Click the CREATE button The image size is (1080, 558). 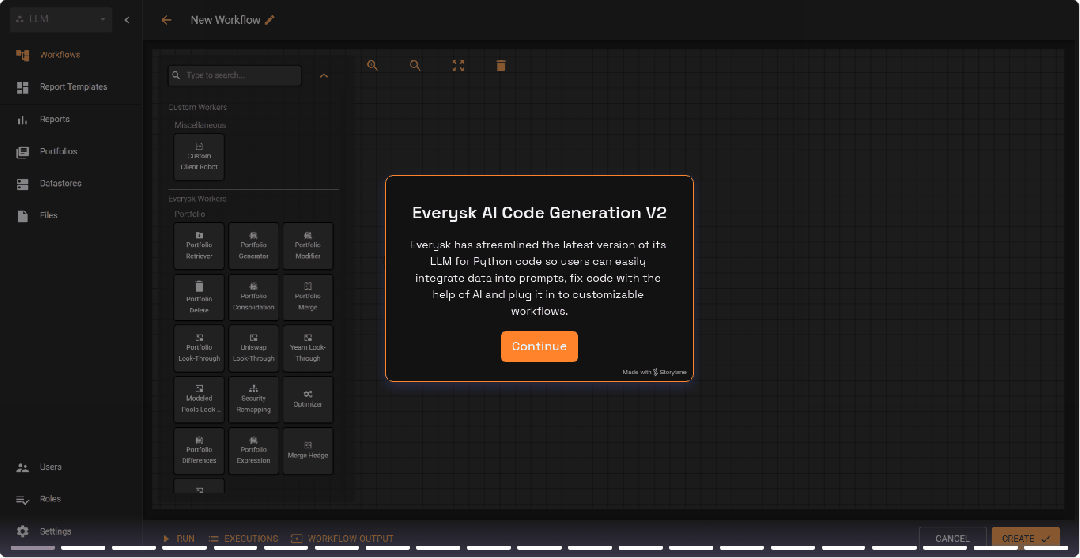tap(1026, 539)
